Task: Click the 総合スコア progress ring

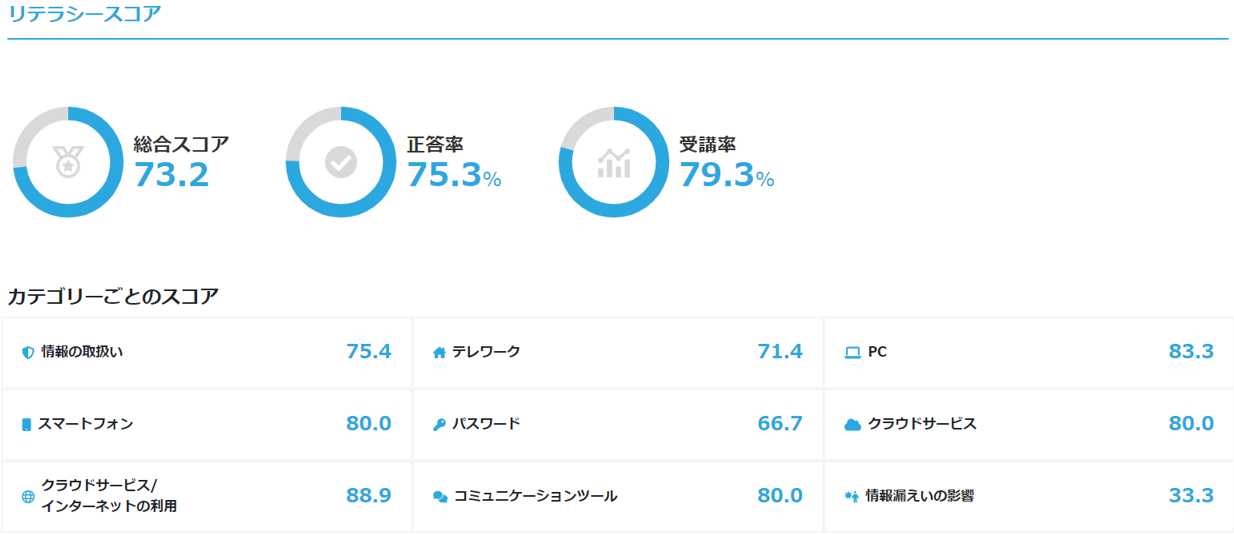Action: pyautogui.click(x=67, y=162)
